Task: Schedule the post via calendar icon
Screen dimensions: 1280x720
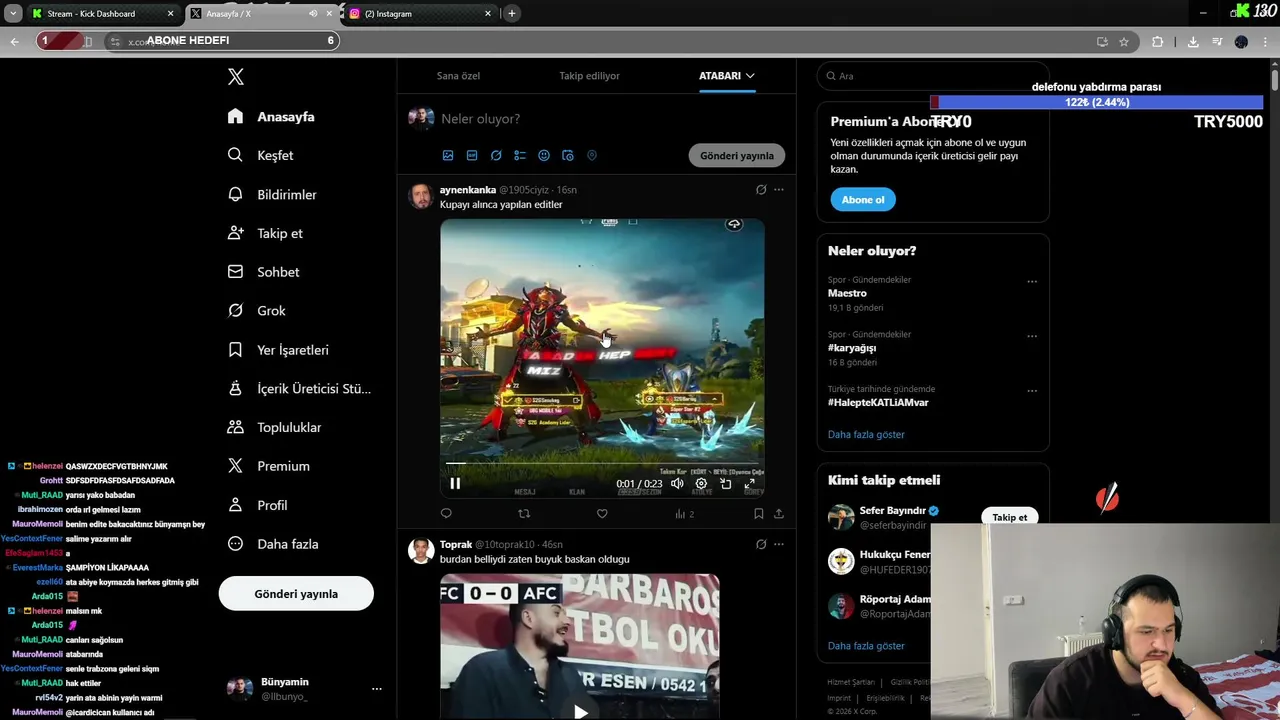Action: [x=568, y=155]
